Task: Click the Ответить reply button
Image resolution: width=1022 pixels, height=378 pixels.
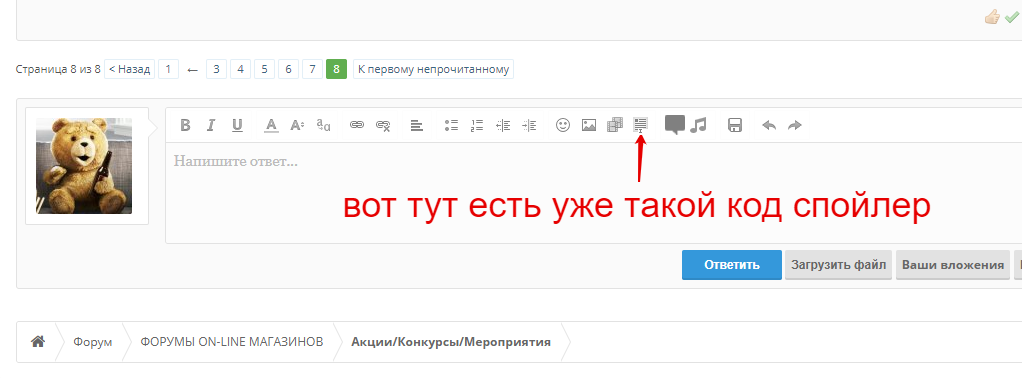Action: coord(732,265)
